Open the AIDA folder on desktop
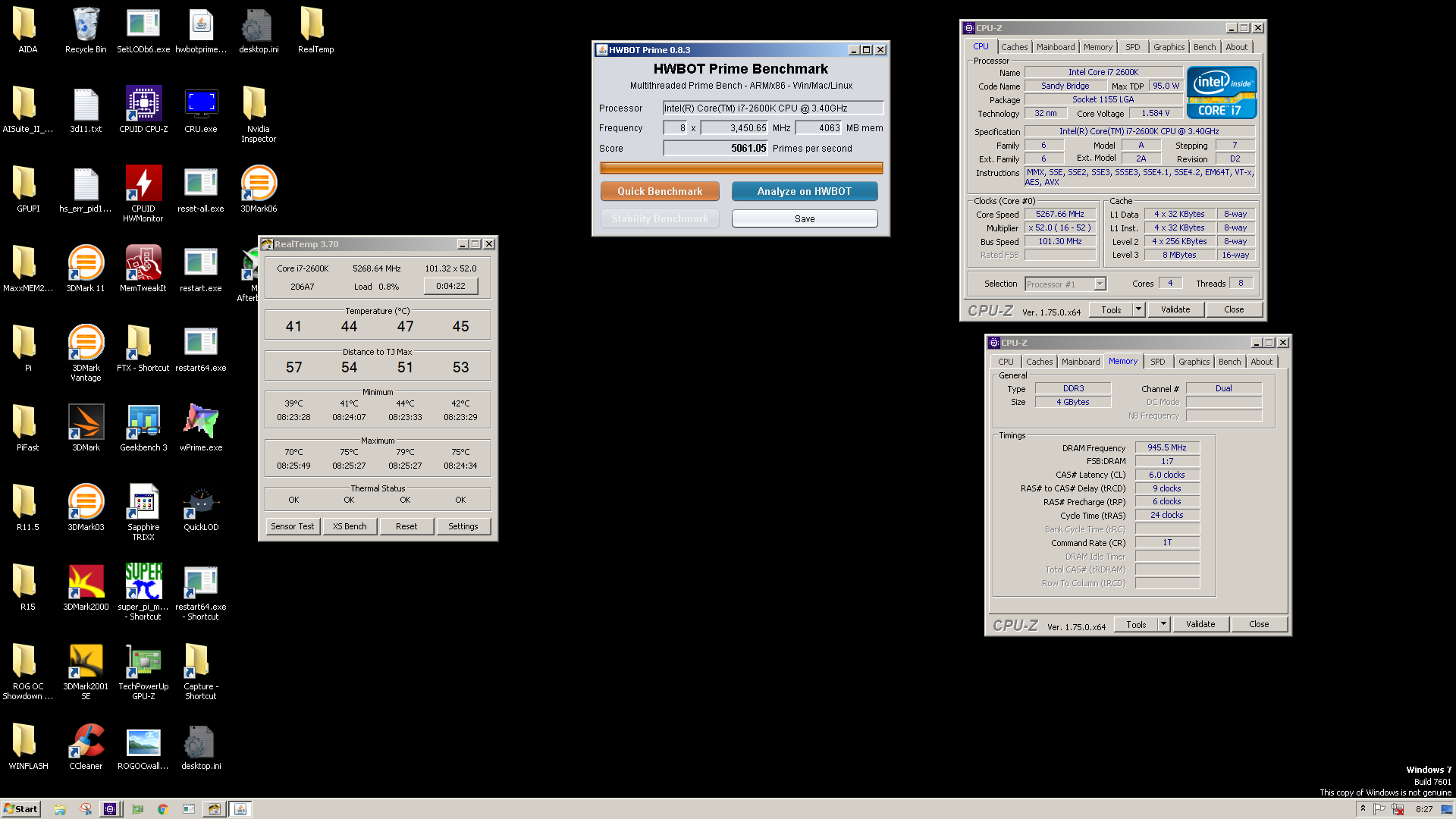 [27, 31]
